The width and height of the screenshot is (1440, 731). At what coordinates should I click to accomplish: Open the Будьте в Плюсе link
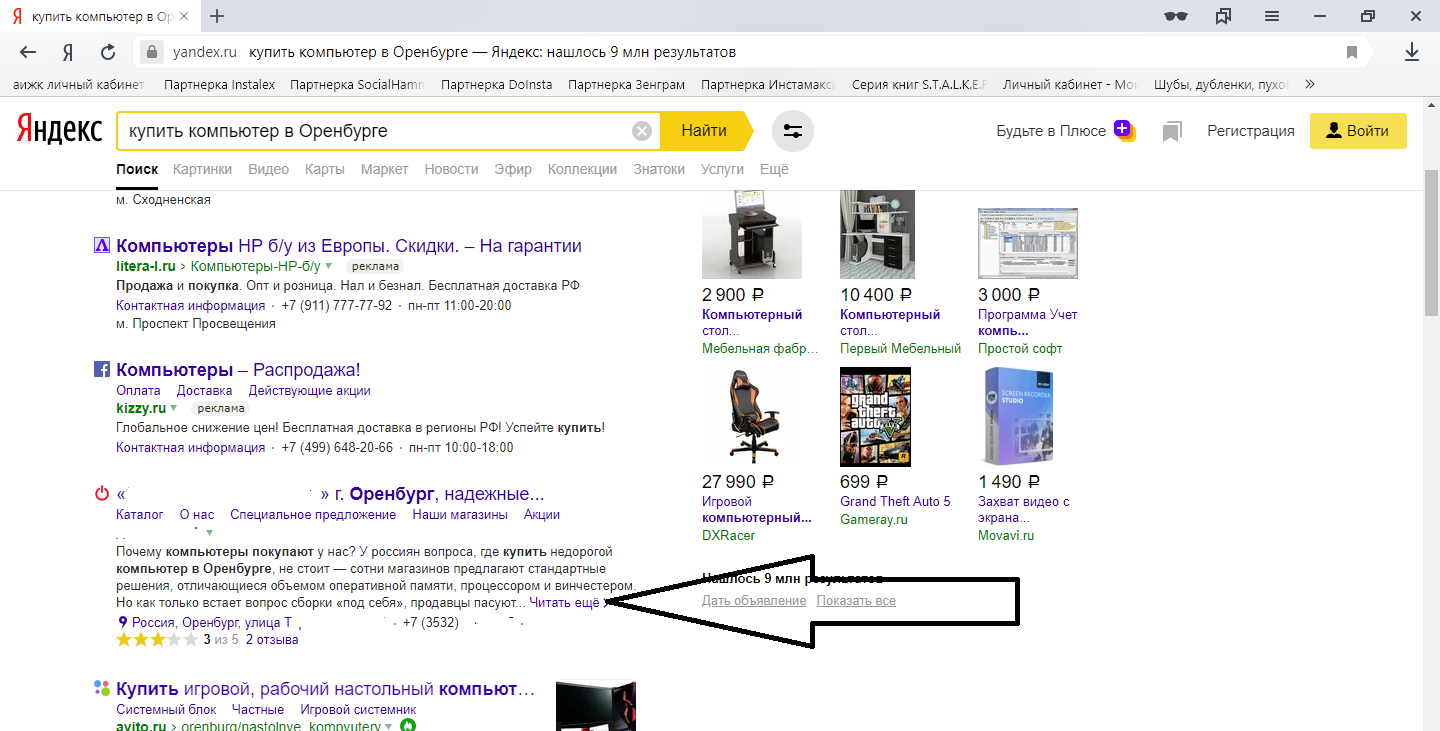(x=1051, y=131)
